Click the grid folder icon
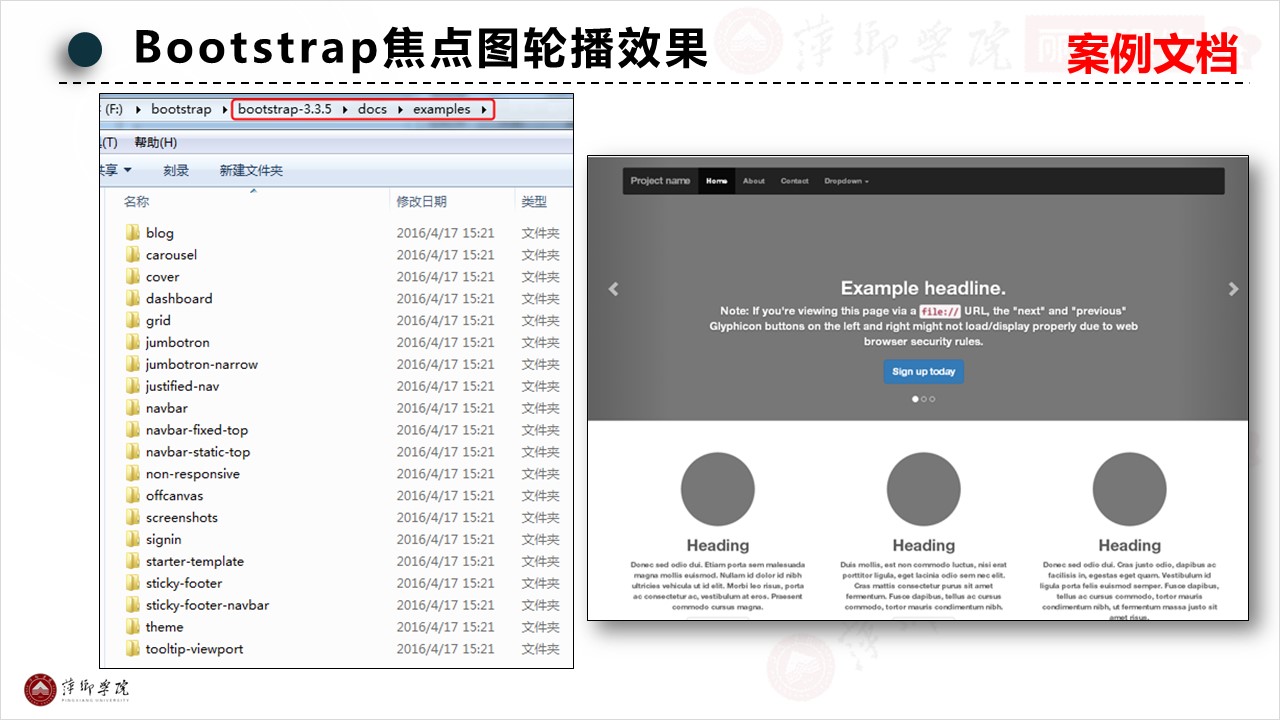This screenshot has width=1280, height=720. point(133,321)
